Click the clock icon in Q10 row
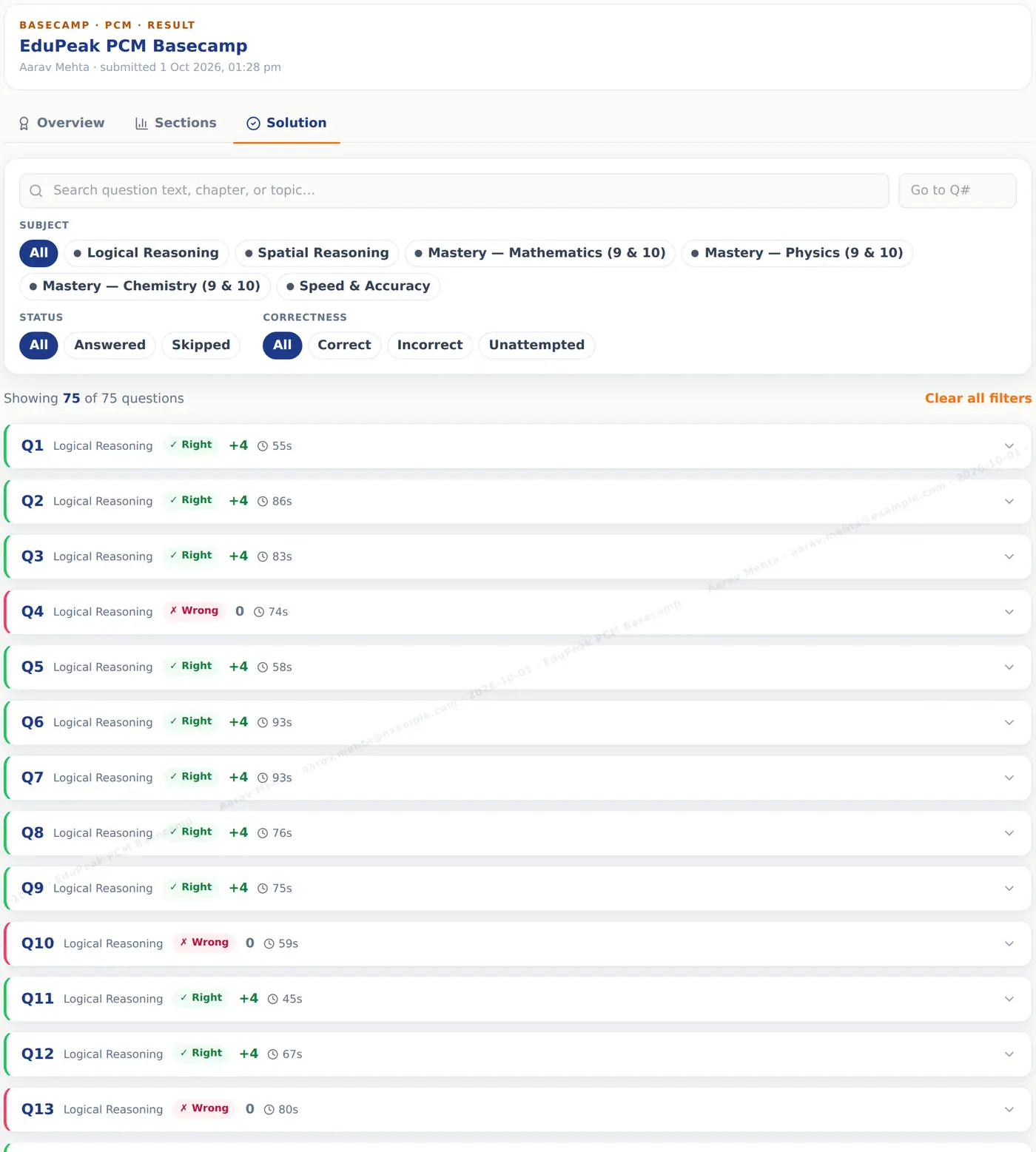 coord(269,944)
